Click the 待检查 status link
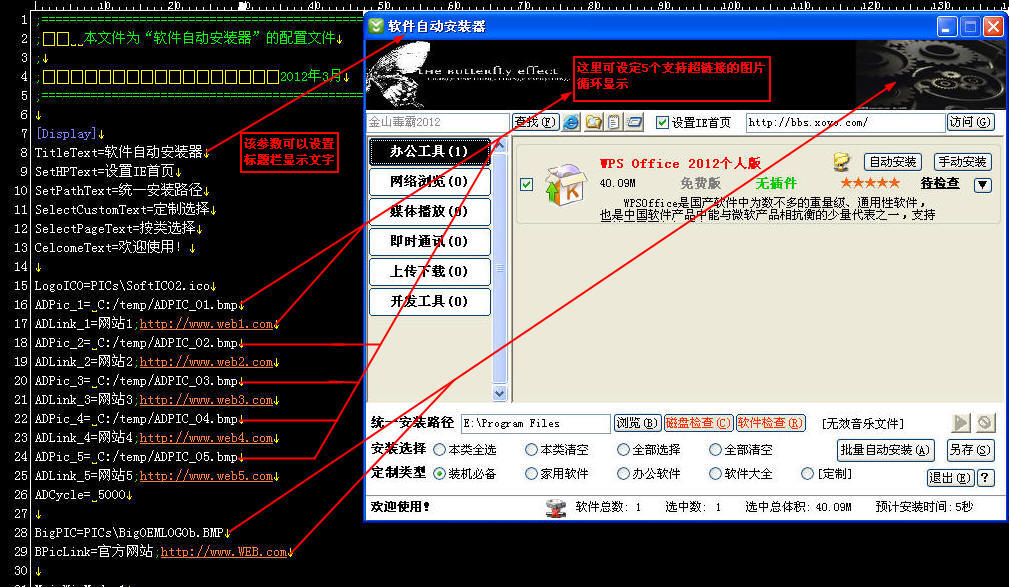This screenshot has width=1009, height=587. click(x=940, y=183)
